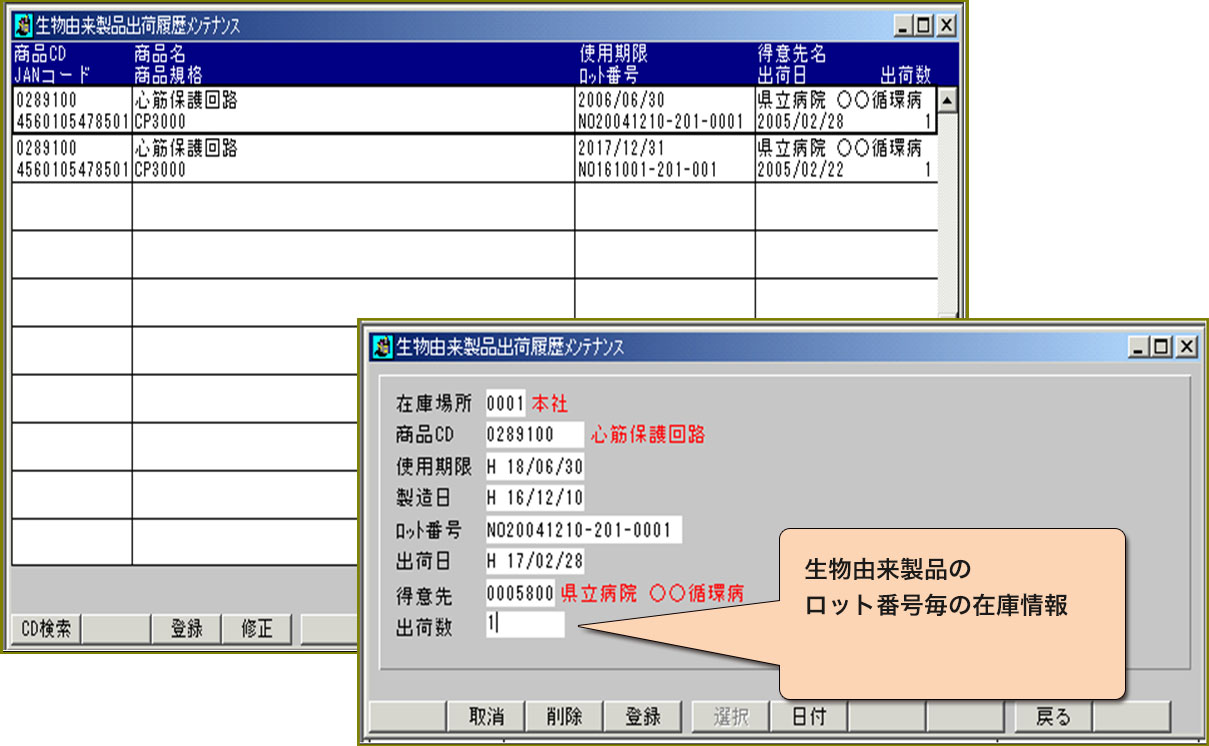
Task: Click the 取消 button
Action: click(485, 716)
